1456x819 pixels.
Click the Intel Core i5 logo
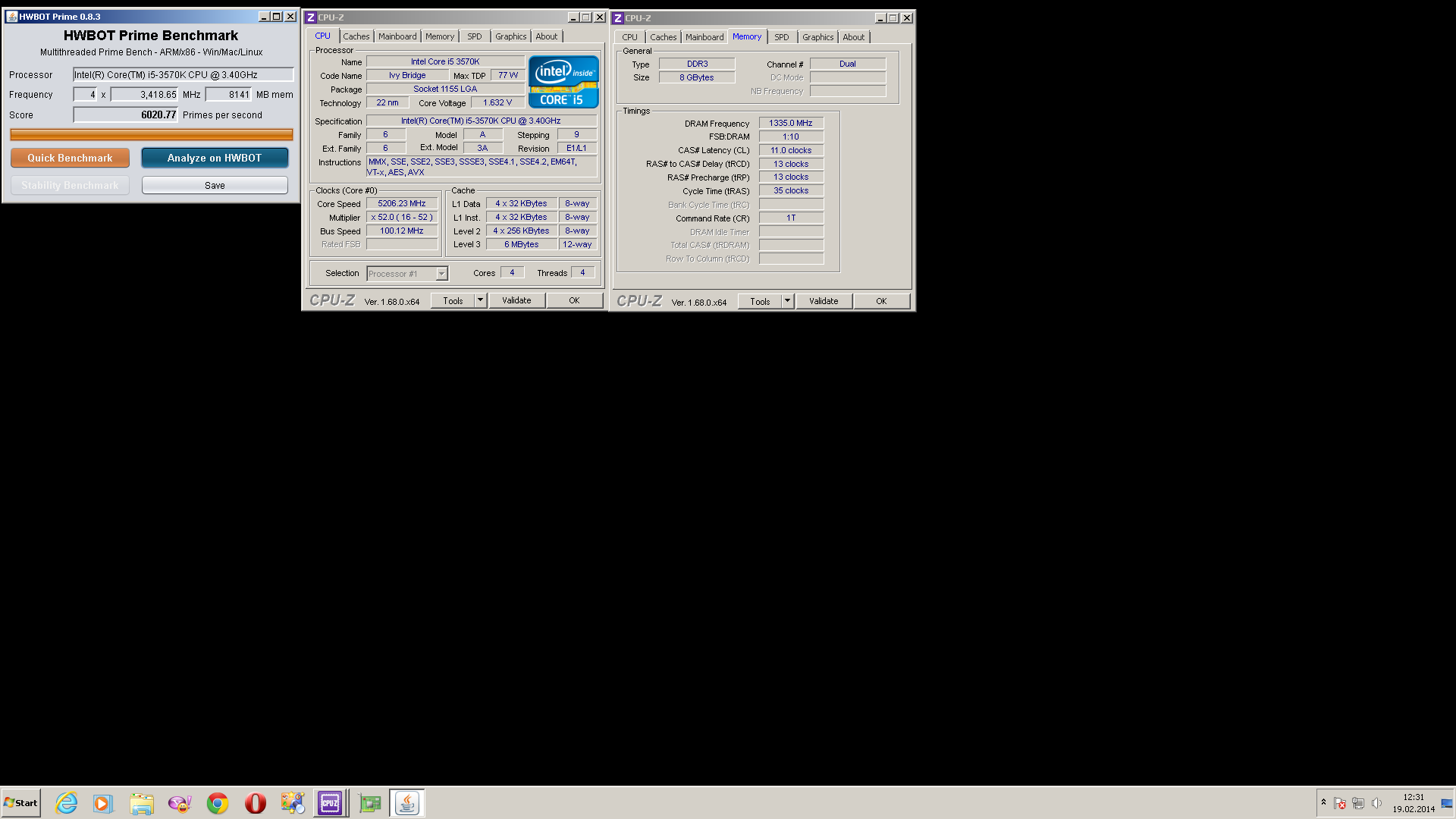[563, 82]
